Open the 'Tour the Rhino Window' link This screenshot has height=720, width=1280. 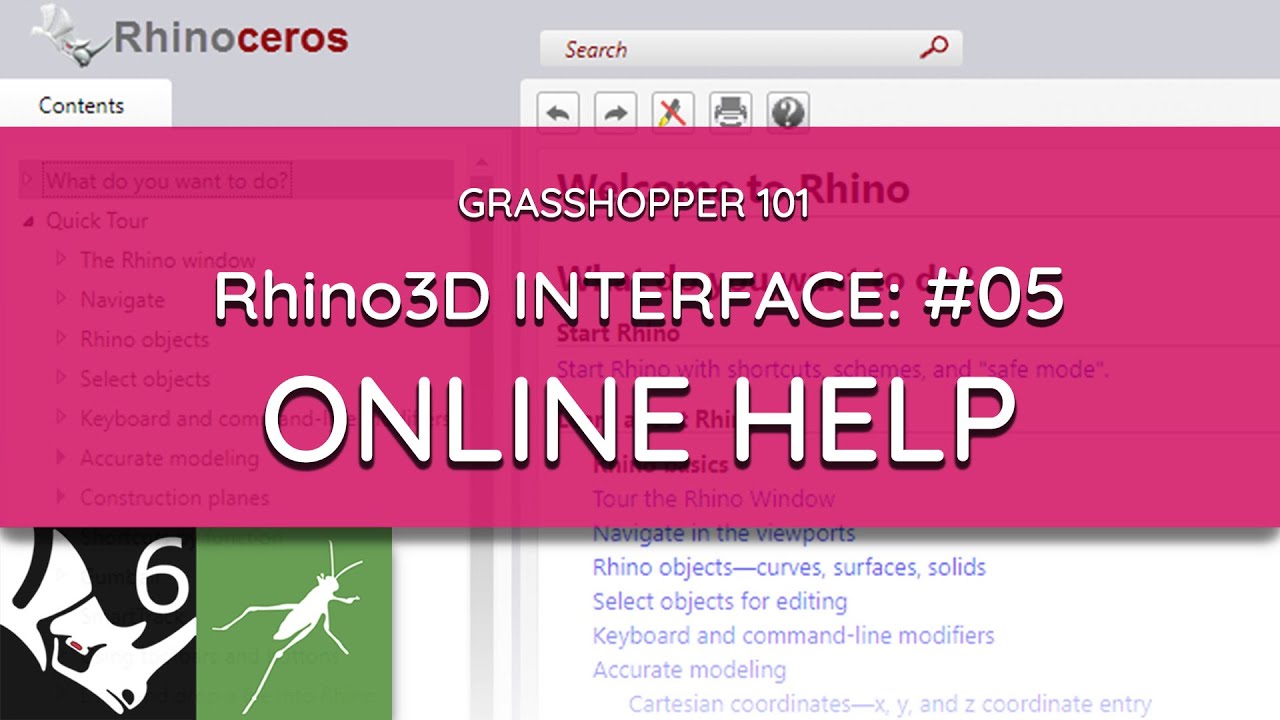tap(714, 498)
